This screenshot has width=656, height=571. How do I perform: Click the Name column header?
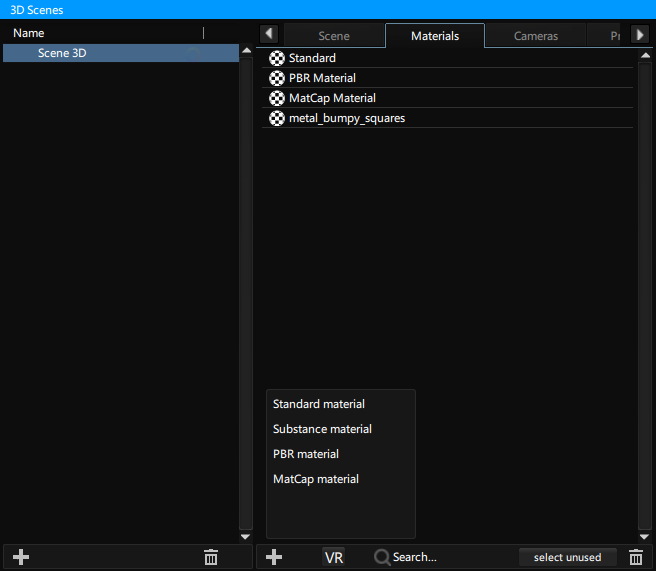pos(28,33)
